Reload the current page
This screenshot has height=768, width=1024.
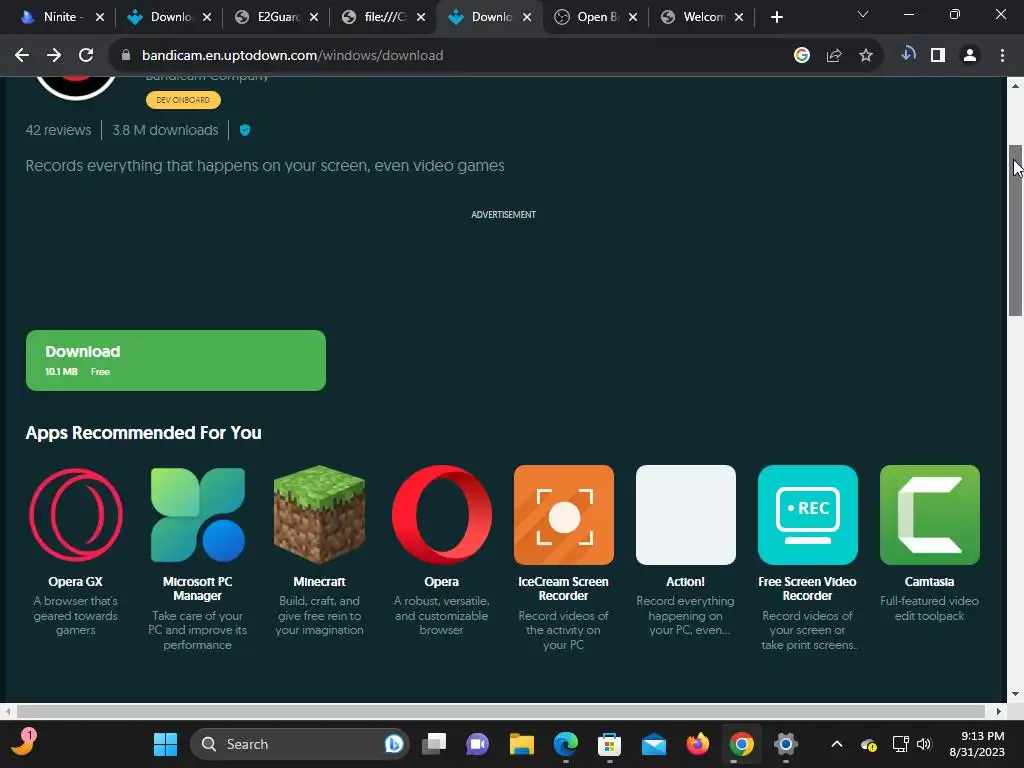click(86, 56)
